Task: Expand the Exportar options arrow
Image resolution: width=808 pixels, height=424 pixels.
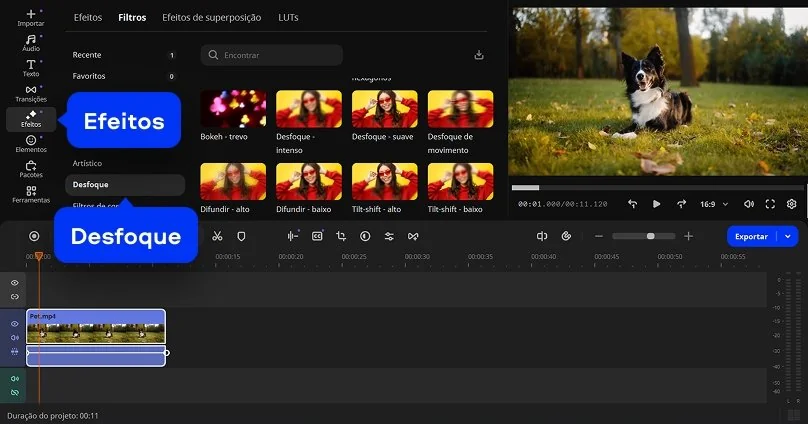Action: click(788, 236)
